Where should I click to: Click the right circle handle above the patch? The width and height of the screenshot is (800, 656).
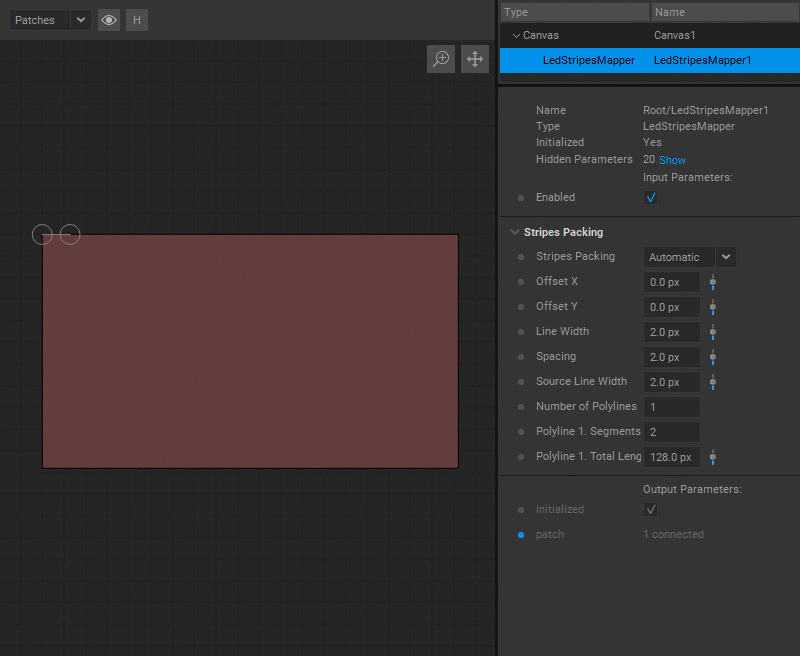tap(70, 235)
